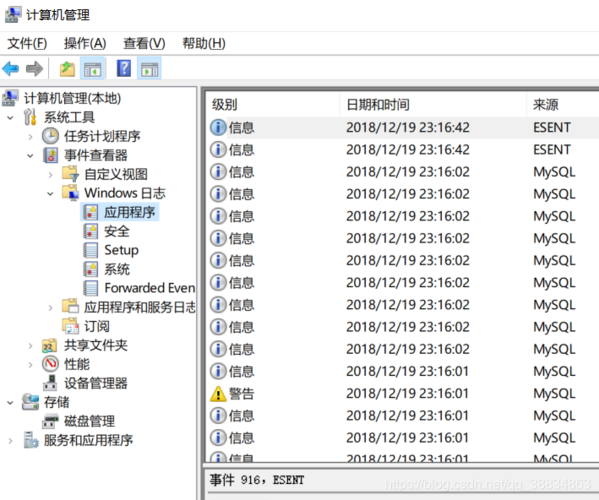This screenshot has height=500, width=599.
Task: Click the 事件查看器 icon
Action: coord(51,155)
